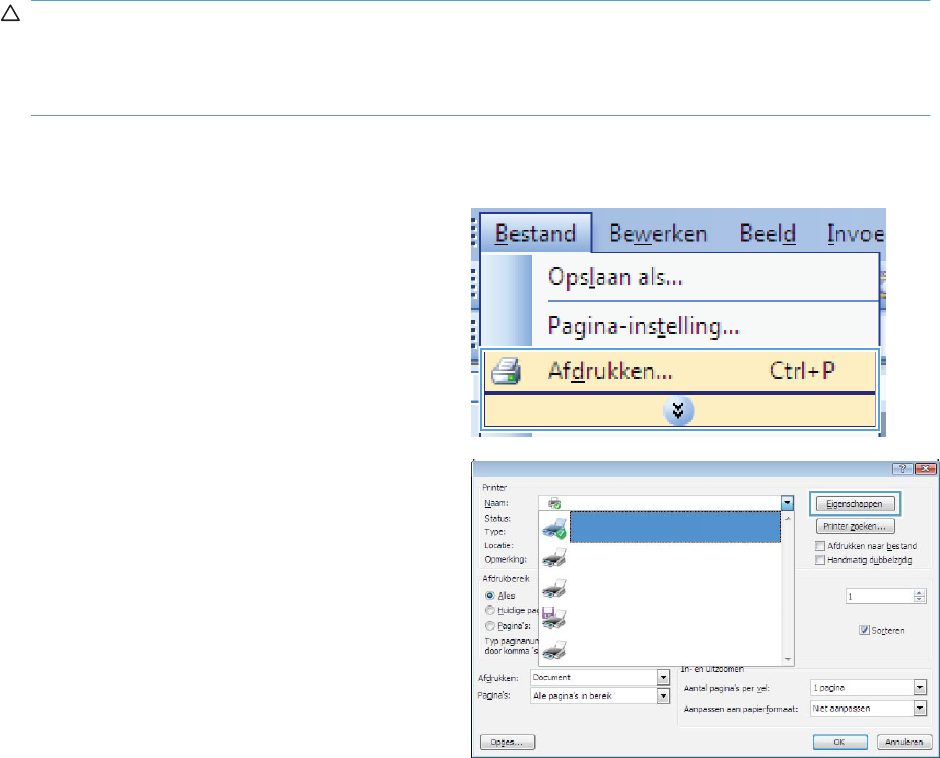
Task: Open the Alle pagina's in bereik dropdown
Action: [x=663, y=696]
